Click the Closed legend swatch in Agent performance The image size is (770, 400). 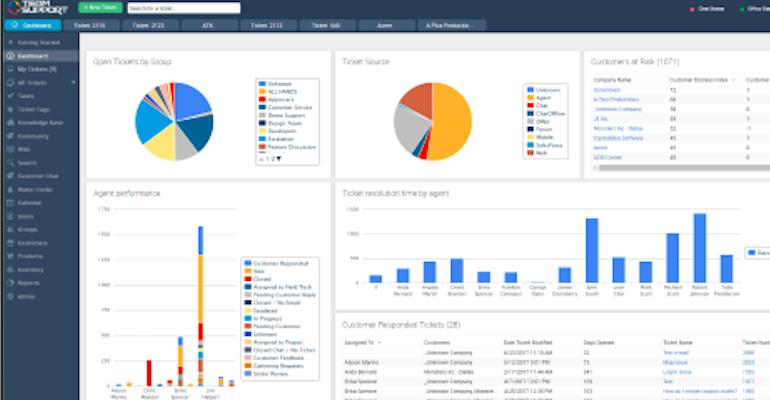(x=248, y=279)
